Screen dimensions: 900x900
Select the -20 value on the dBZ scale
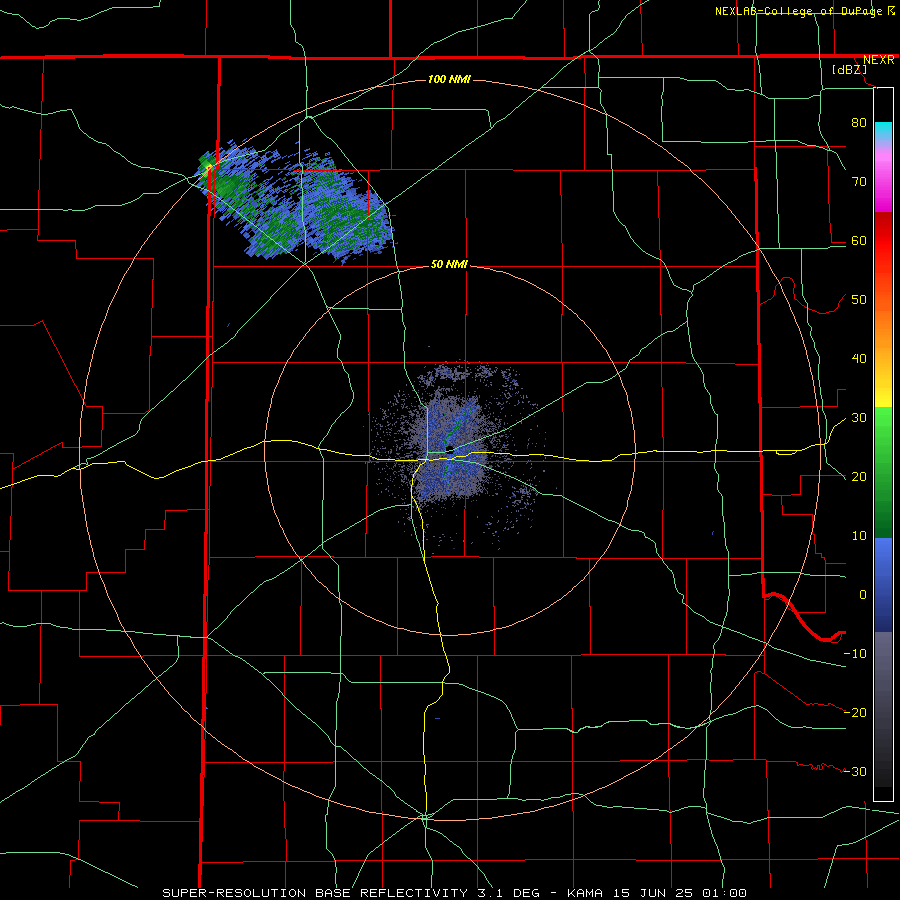[855, 713]
